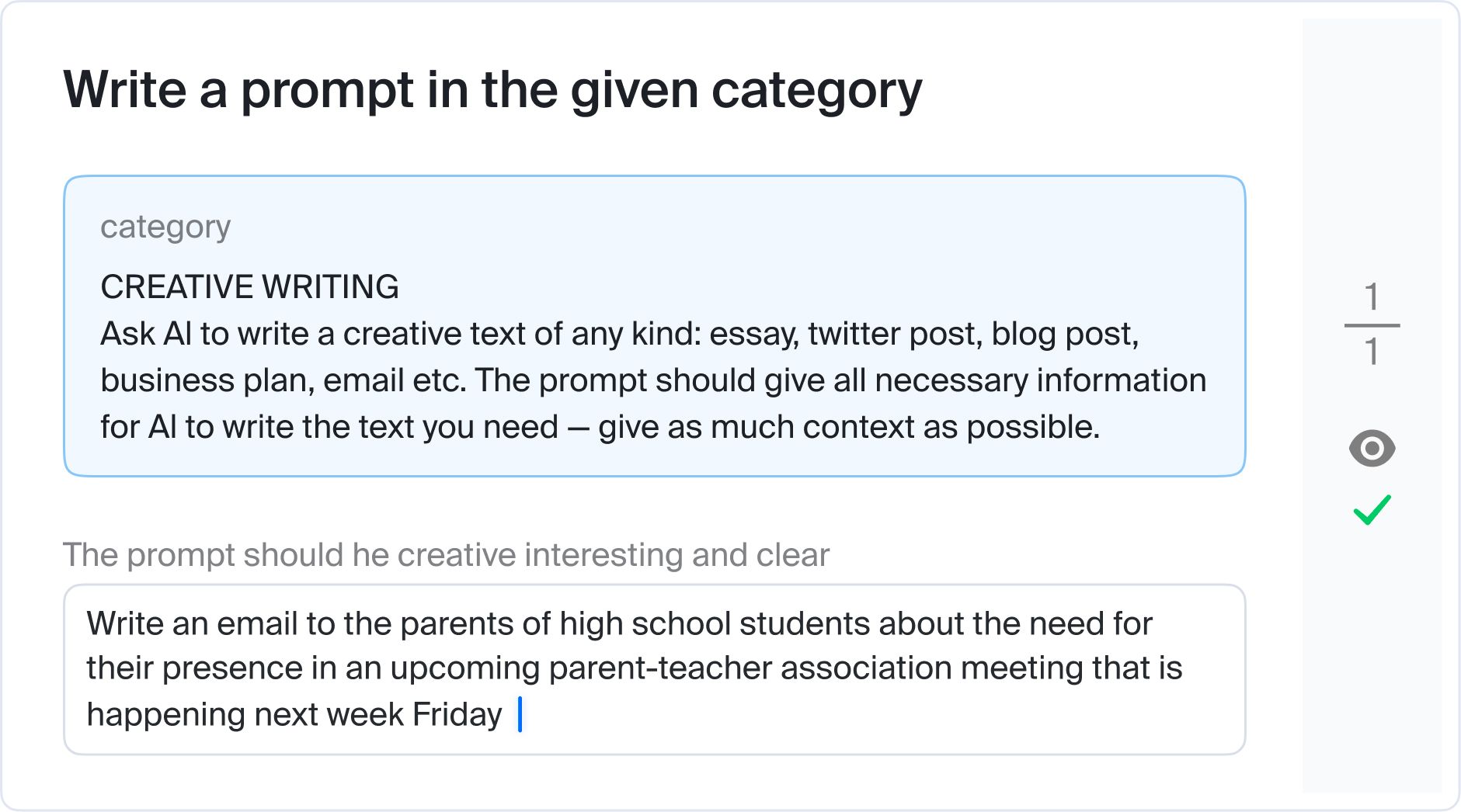Click the hint 'The prompt should he creative interesting and clear'
The image size is (1461, 812).
[x=446, y=555]
